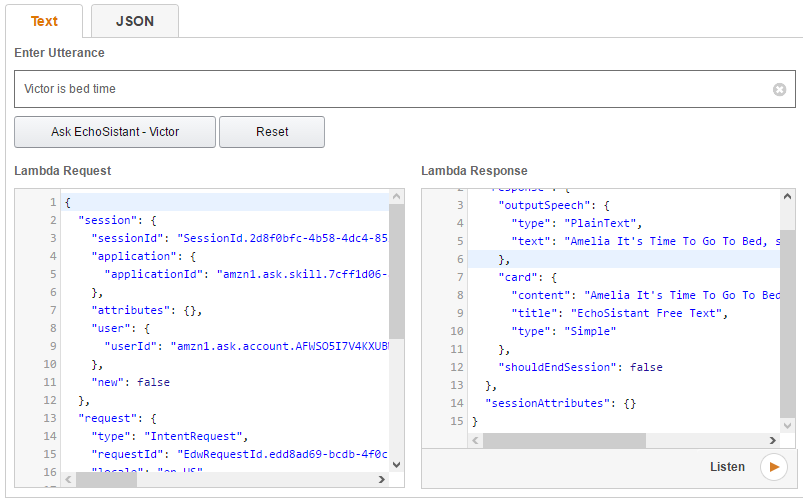The width and height of the screenshot is (803, 499).
Task: Click the "sessionId" line in Lambda Request
Action: 240,238
